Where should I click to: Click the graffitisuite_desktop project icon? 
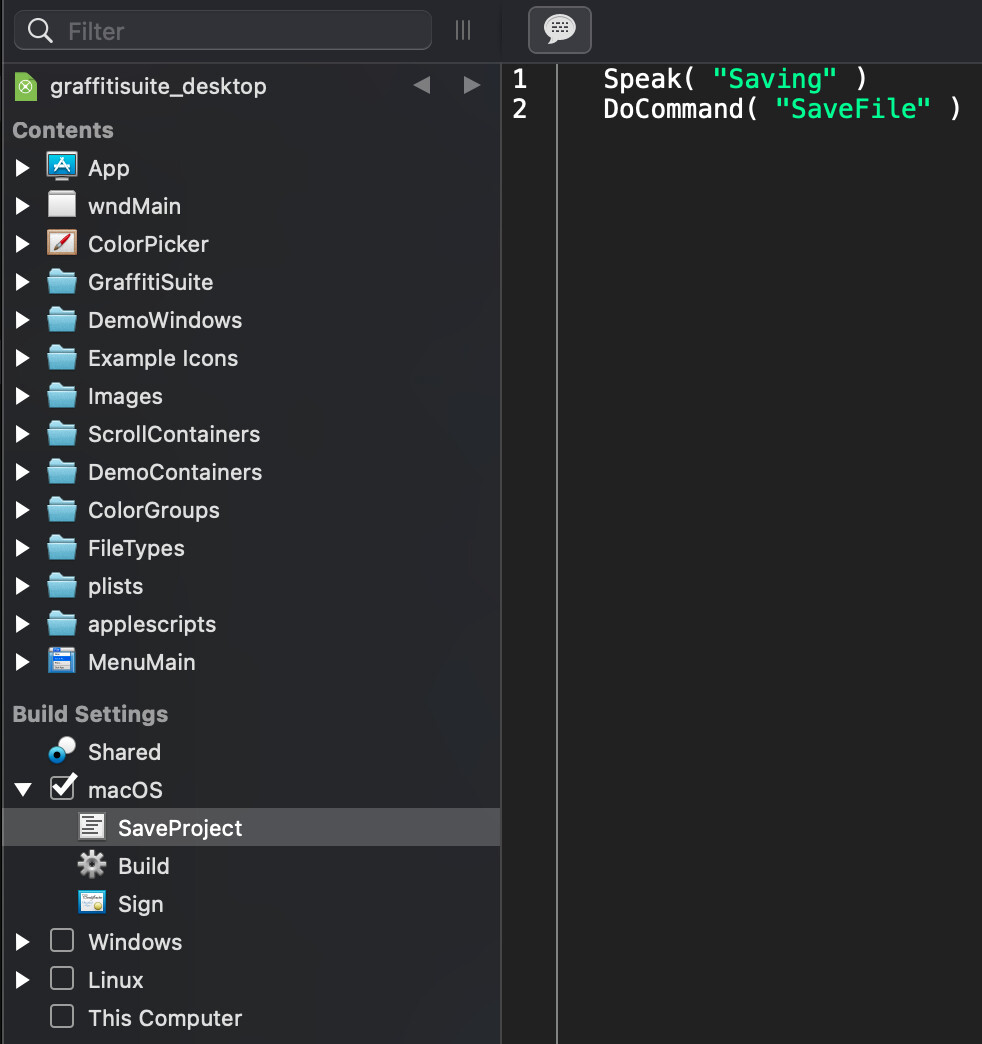pyautogui.click(x=26, y=87)
